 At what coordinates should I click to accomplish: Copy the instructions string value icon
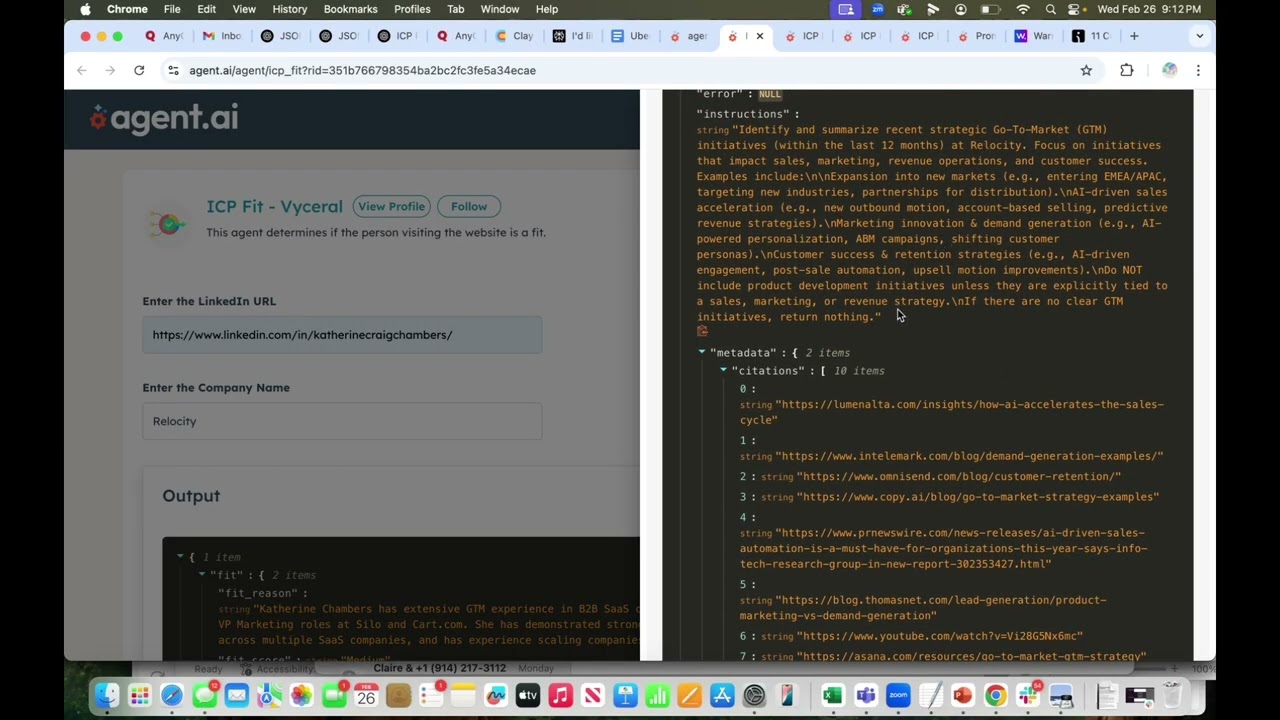tap(702, 332)
